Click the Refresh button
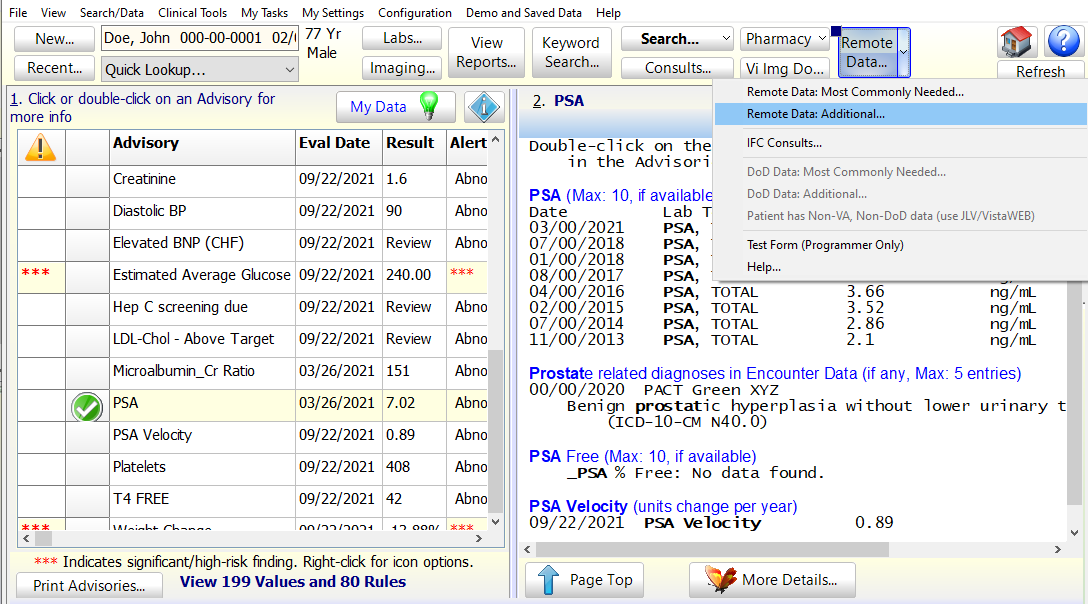The height and width of the screenshot is (604, 1088). pyautogui.click(x=1040, y=72)
